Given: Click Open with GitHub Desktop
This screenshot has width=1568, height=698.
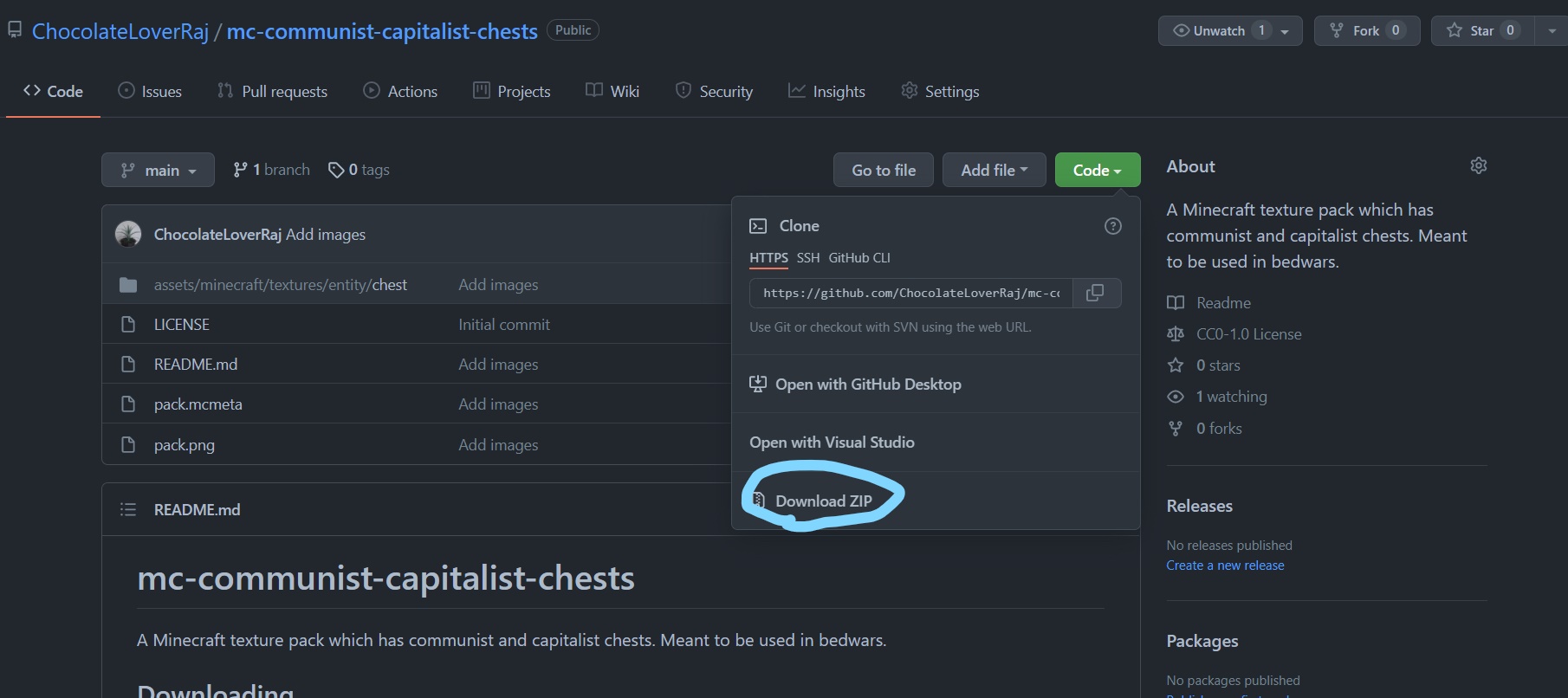Looking at the screenshot, I should click(867, 384).
